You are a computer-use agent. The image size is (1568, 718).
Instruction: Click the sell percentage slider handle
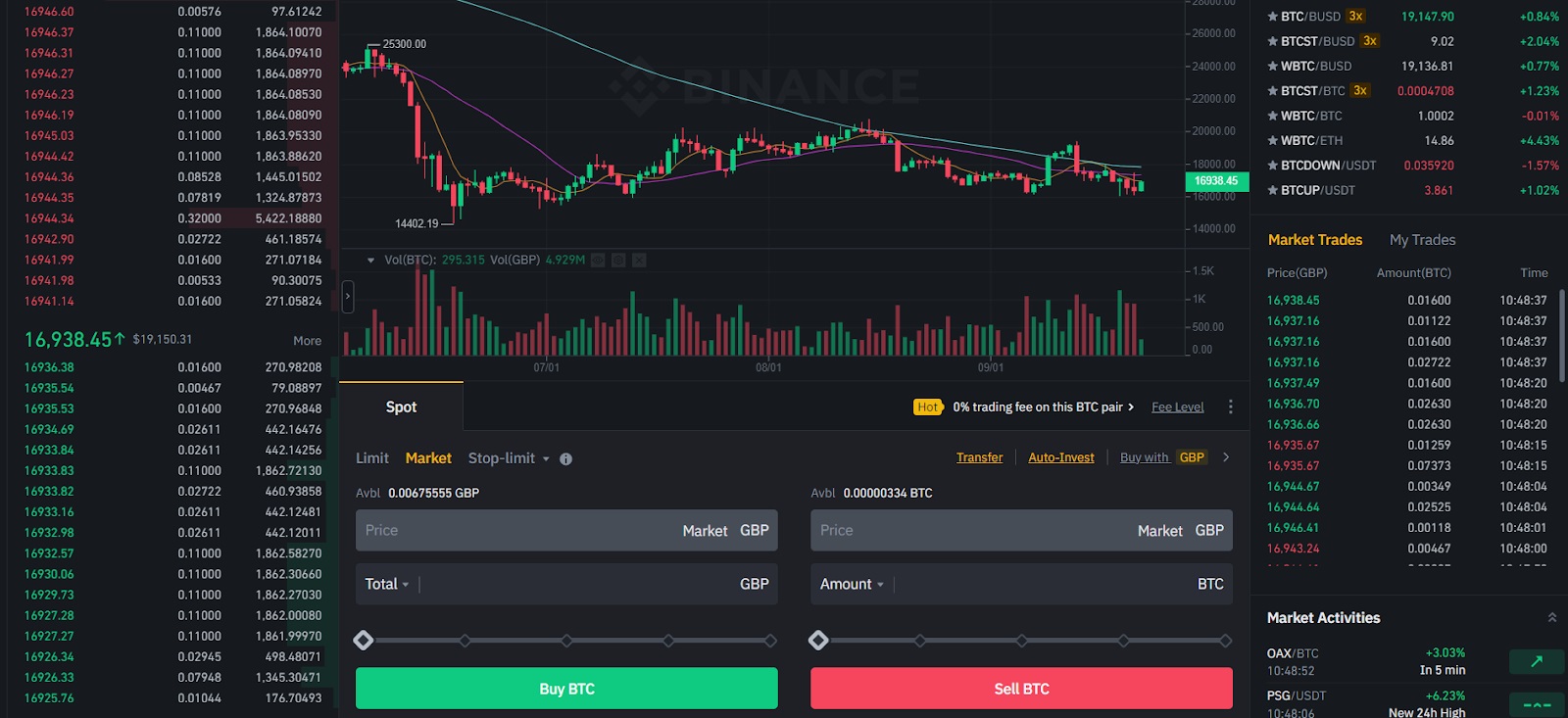click(x=818, y=641)
